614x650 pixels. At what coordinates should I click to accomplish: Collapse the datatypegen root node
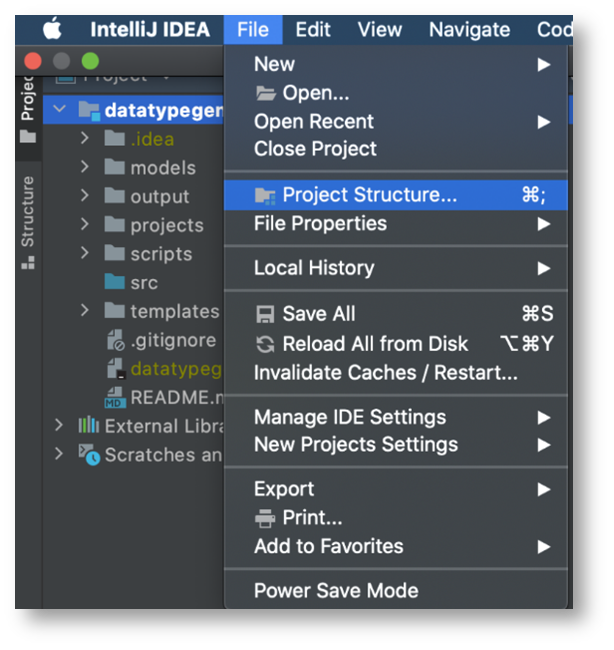(59, 110)
